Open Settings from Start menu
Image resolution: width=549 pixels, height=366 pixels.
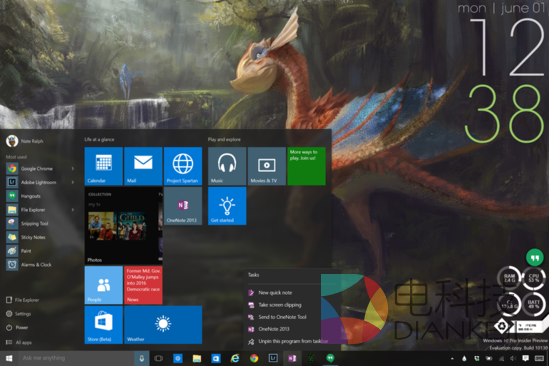pos(19,314)
